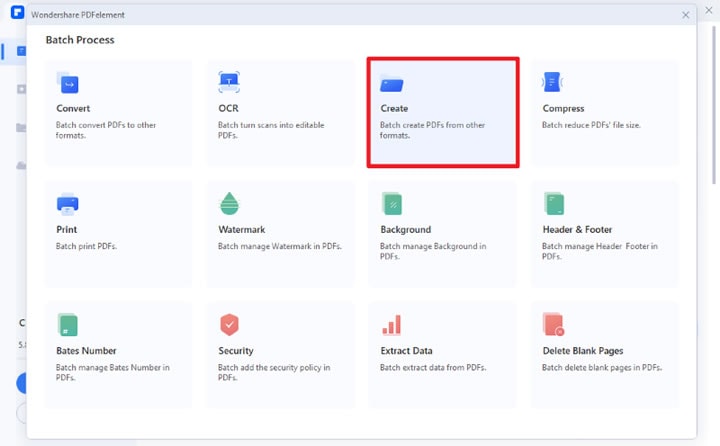Select the Watermark droplet icon
The height and width of the screenshot is (446, 720).
[x=229, y=204]
